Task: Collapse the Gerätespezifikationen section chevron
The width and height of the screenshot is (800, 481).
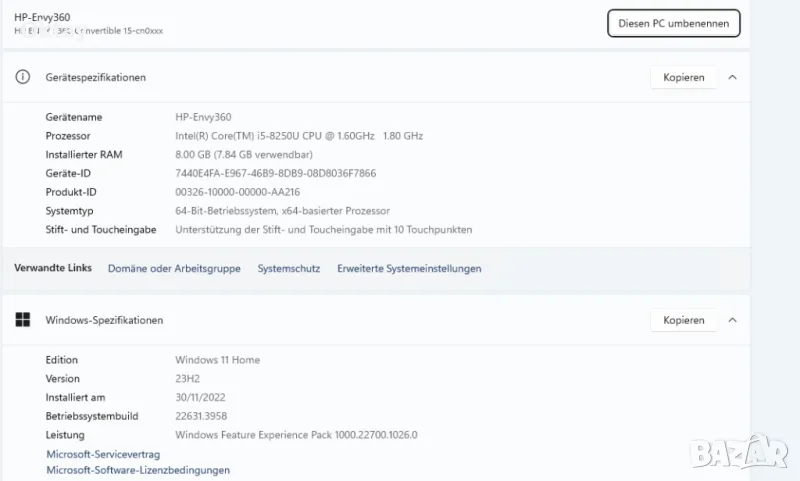Action: [x=732, y=77]
